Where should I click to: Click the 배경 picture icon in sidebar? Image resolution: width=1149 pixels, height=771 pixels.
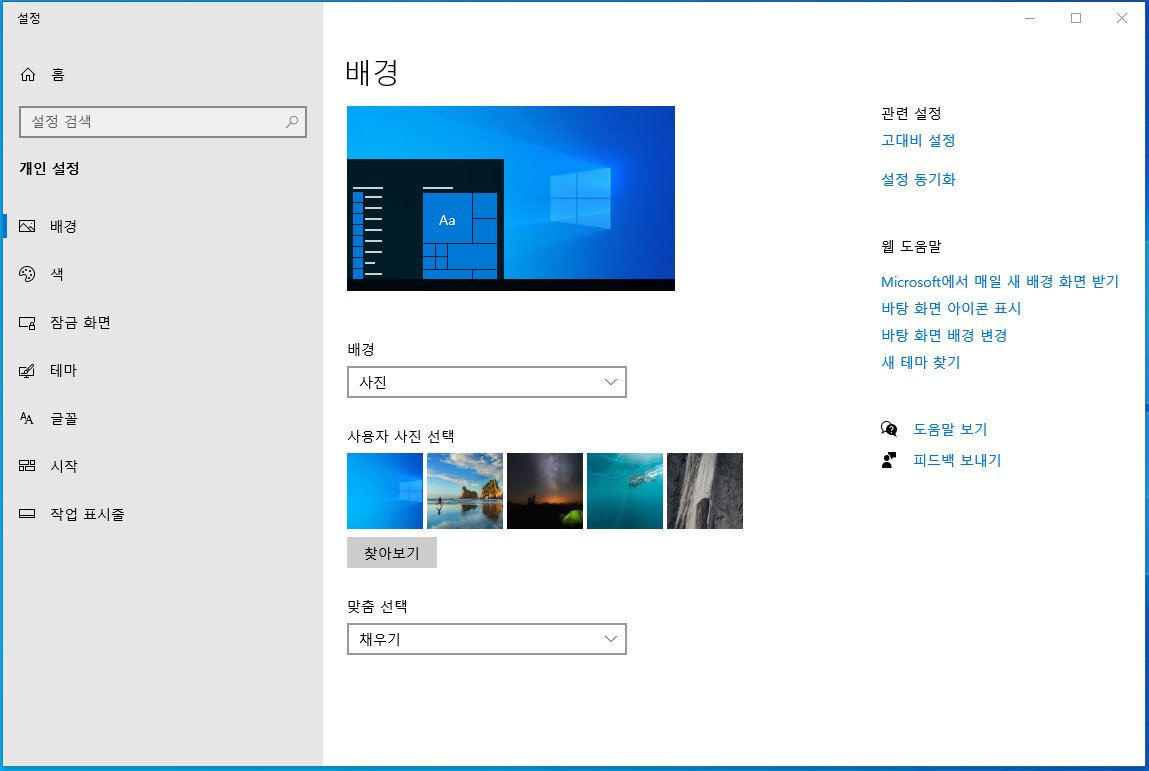[x=27, y=226]
